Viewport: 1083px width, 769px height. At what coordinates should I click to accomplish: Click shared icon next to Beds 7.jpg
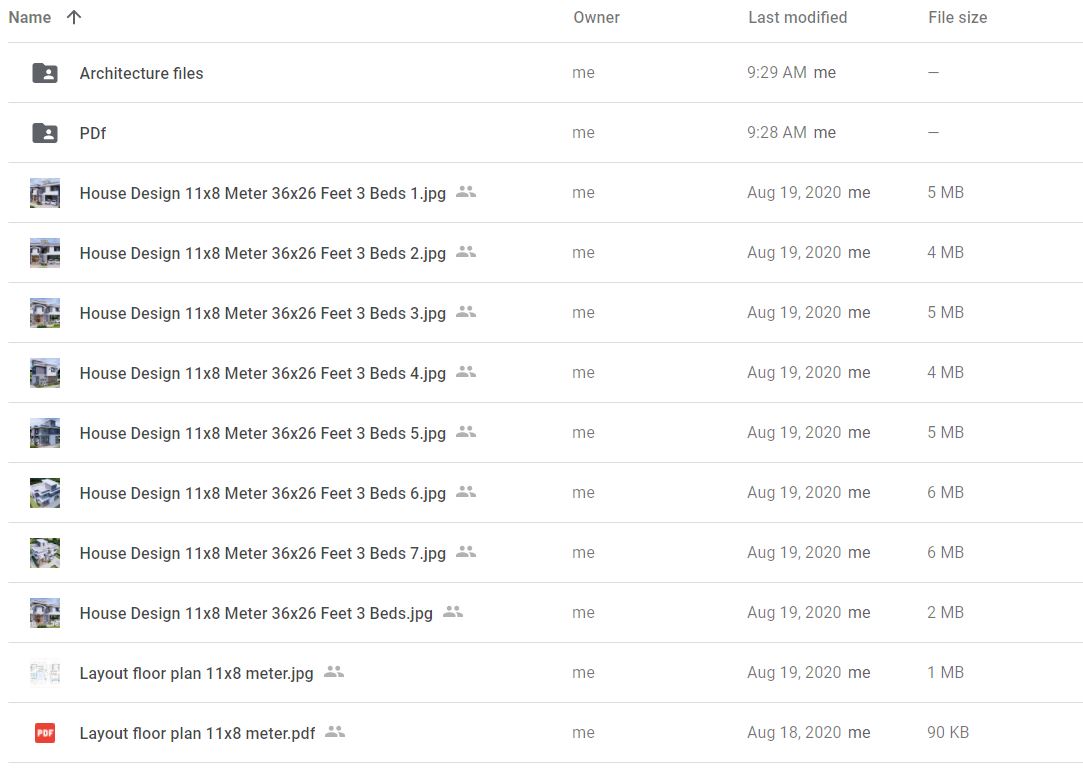click(x=466, y=552)
